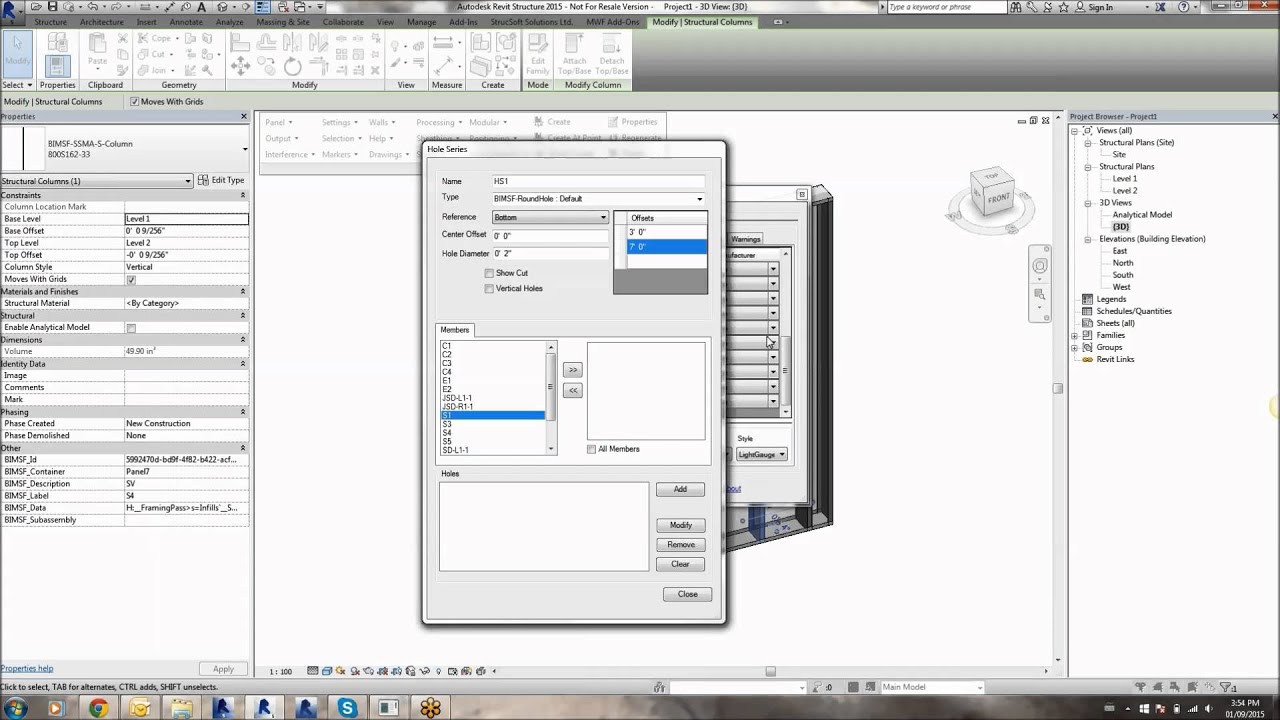Viewport: 1280px width, 720px height.
Task: Toggle the Properties palette ribbon icon
Action: [56, 65]
